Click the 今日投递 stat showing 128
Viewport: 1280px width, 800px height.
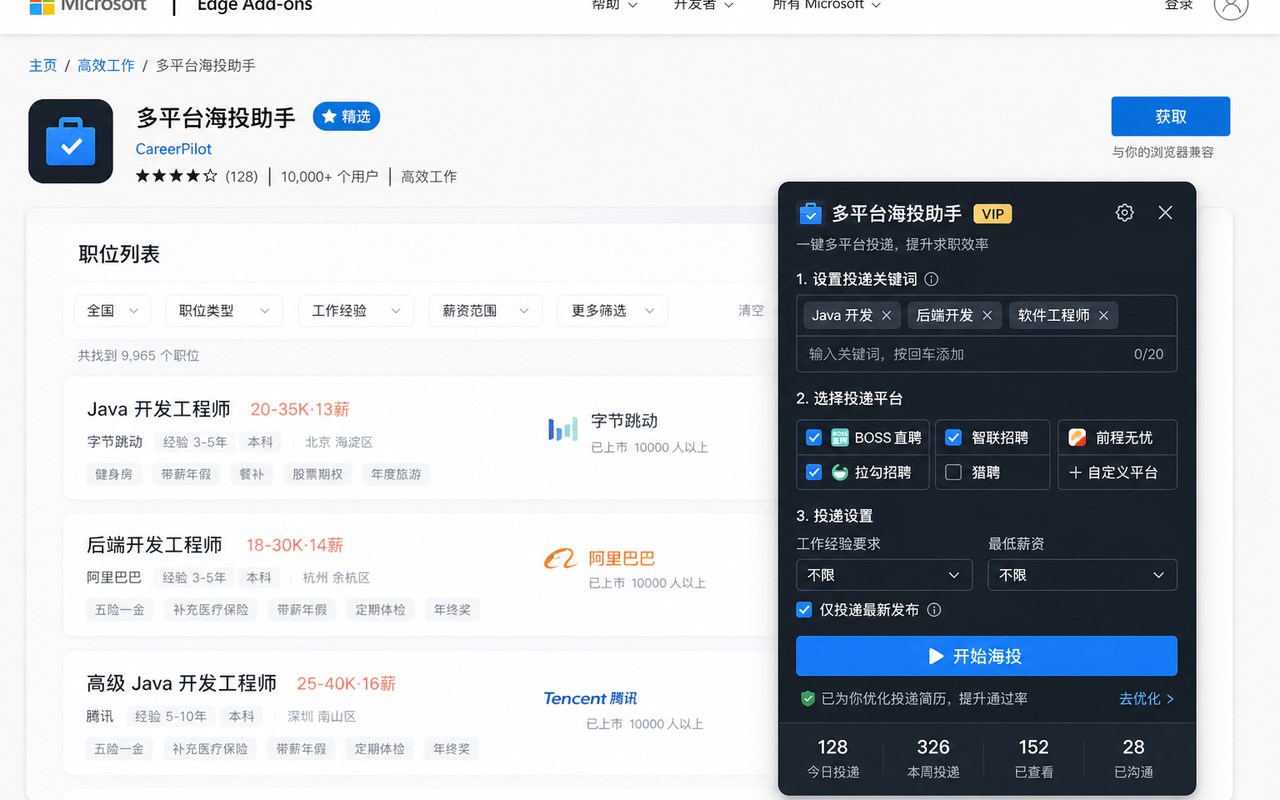[833, 758]
